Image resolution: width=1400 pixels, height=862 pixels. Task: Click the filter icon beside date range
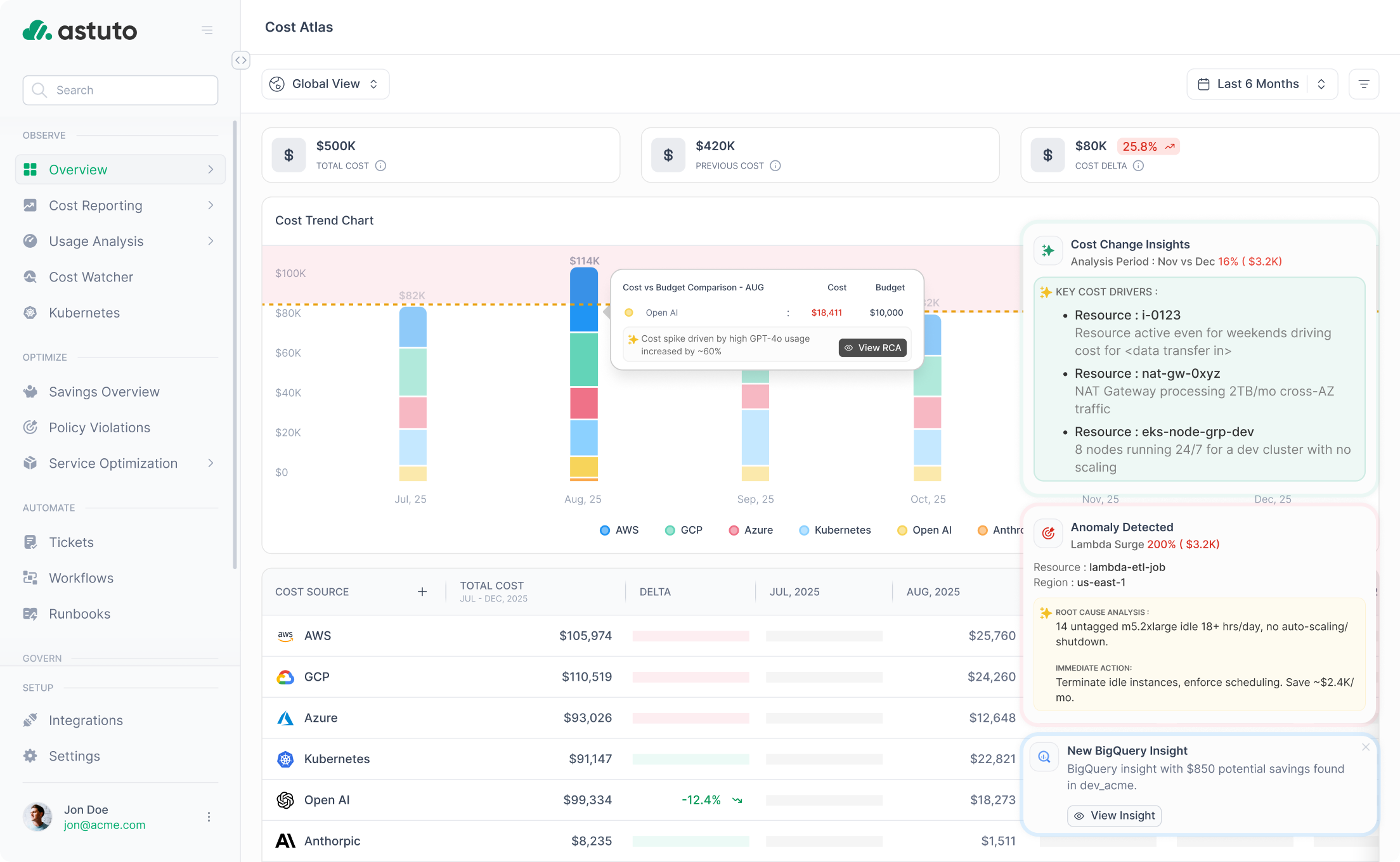(1364, 84)
